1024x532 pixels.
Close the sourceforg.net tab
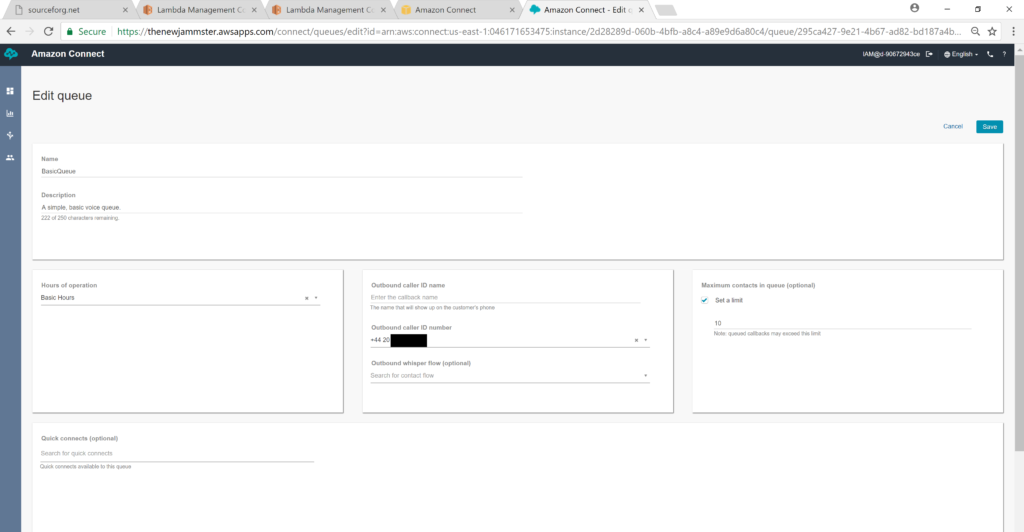point(125,10)
